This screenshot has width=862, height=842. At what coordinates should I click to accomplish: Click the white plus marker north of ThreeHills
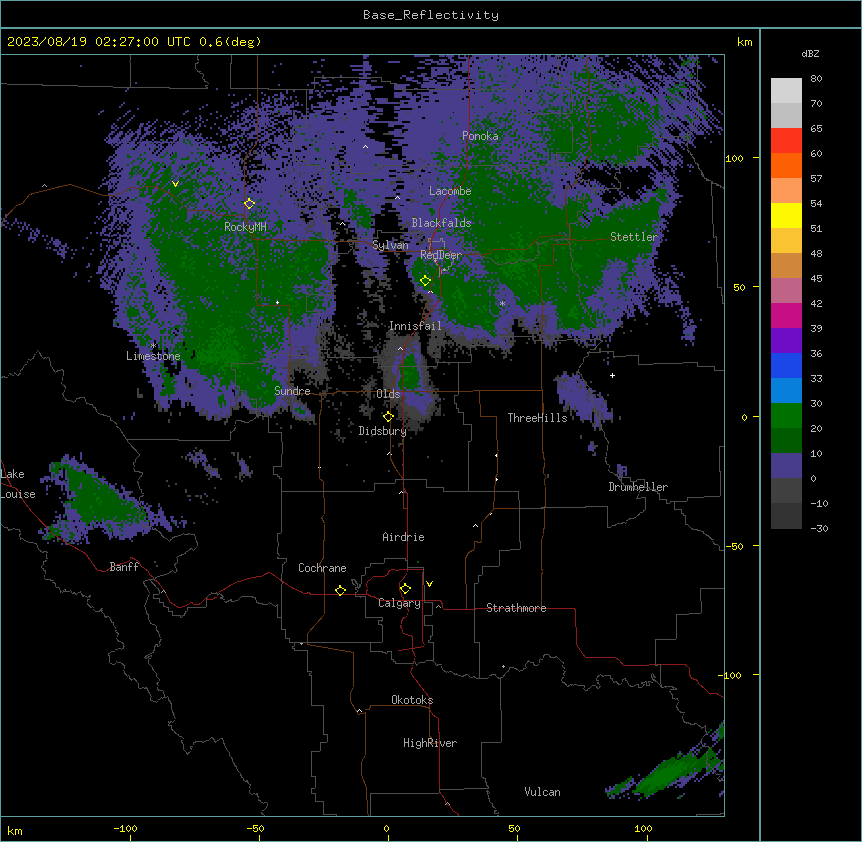[x=612, y=375]
